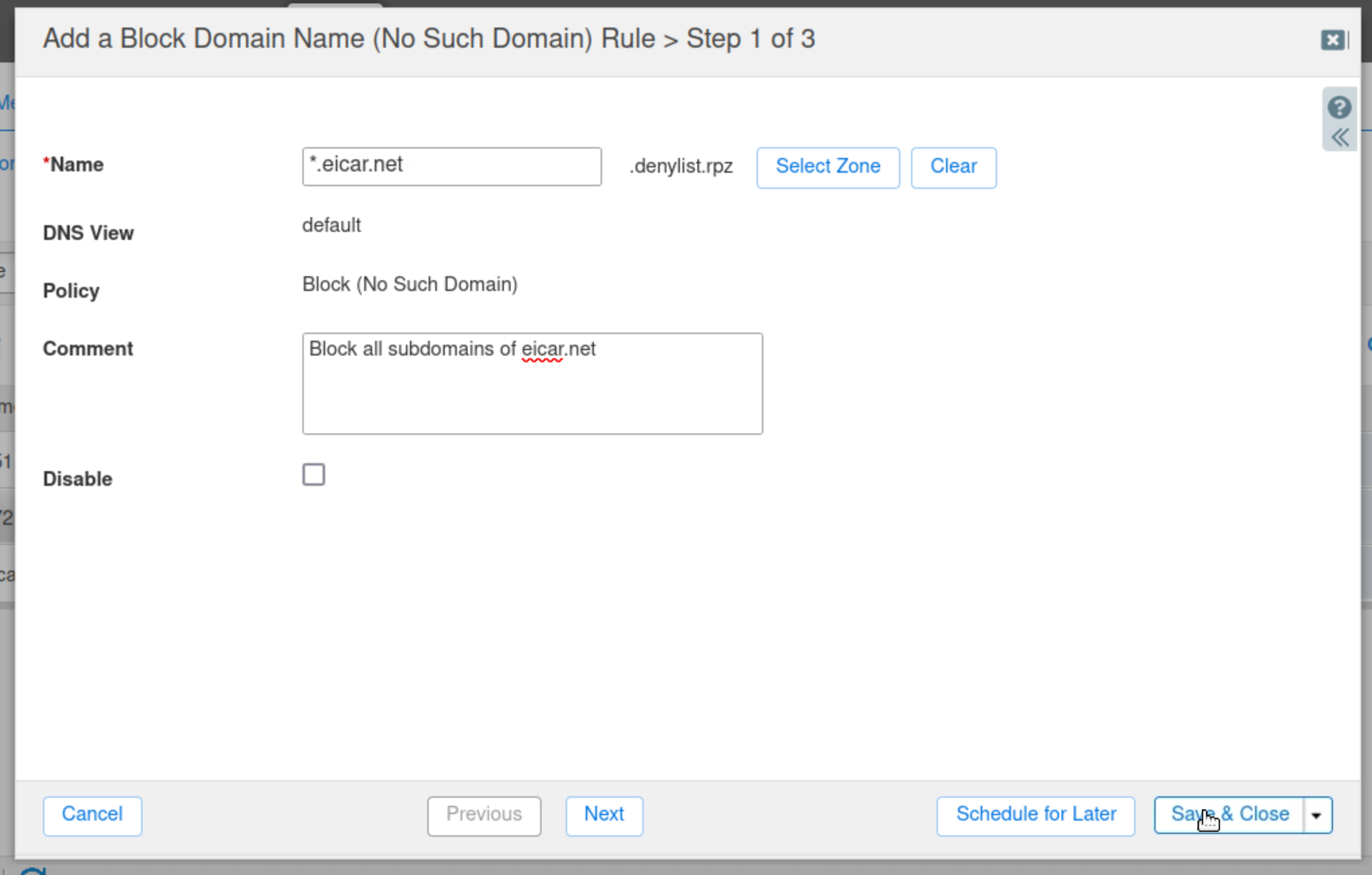Open the Save & Close dropdown arrow
1372x875 pixels.
(1317, 815)
